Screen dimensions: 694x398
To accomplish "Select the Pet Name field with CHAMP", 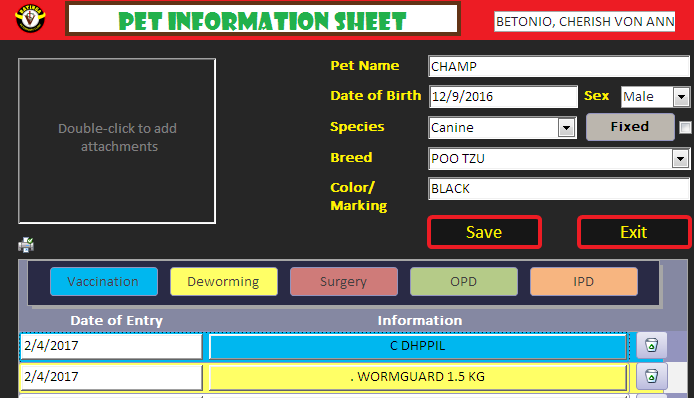I will click(x=559, y=66).
